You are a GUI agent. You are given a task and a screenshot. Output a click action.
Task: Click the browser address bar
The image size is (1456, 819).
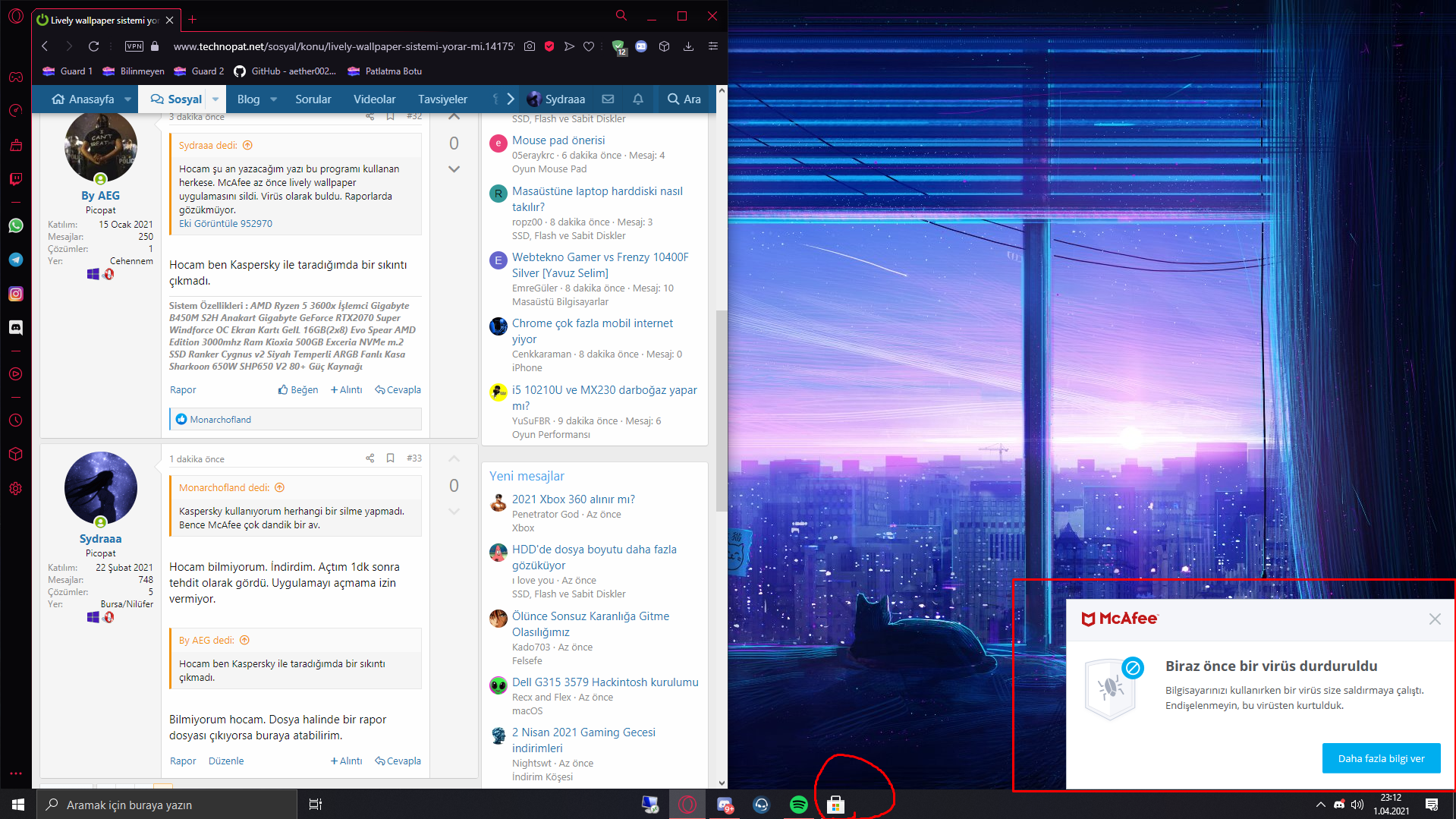[x=343, y=46]
